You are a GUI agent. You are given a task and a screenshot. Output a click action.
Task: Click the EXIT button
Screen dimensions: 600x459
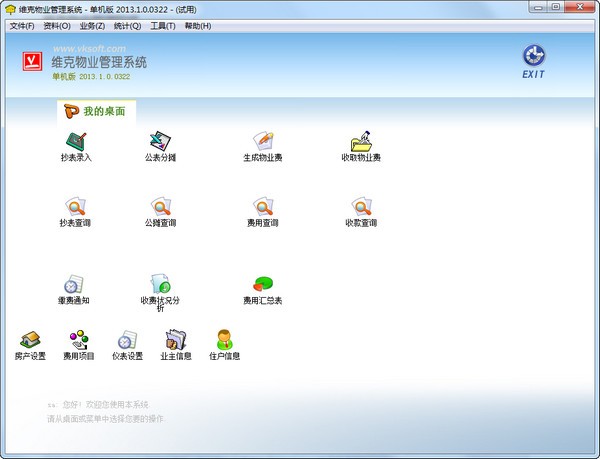coord(536,62)
